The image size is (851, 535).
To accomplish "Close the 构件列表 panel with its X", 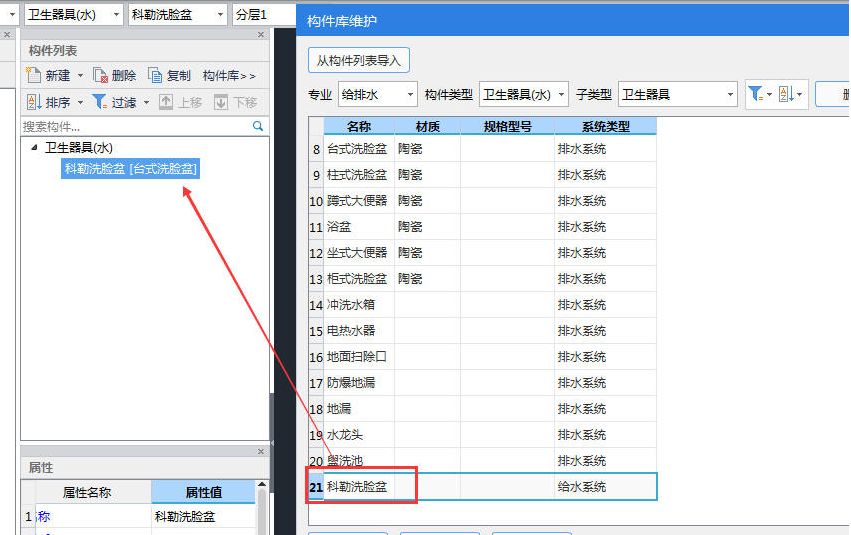I will pos(261,34).
